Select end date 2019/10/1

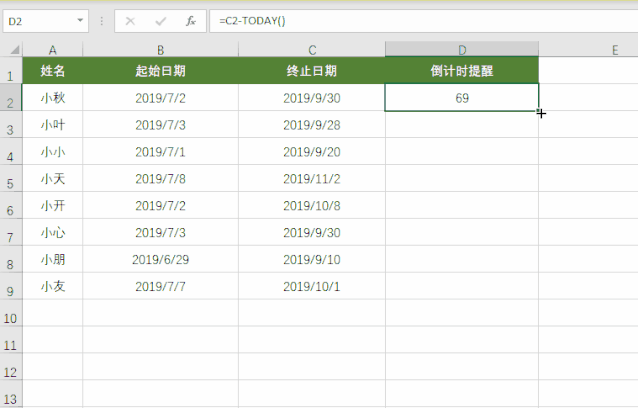312,286
